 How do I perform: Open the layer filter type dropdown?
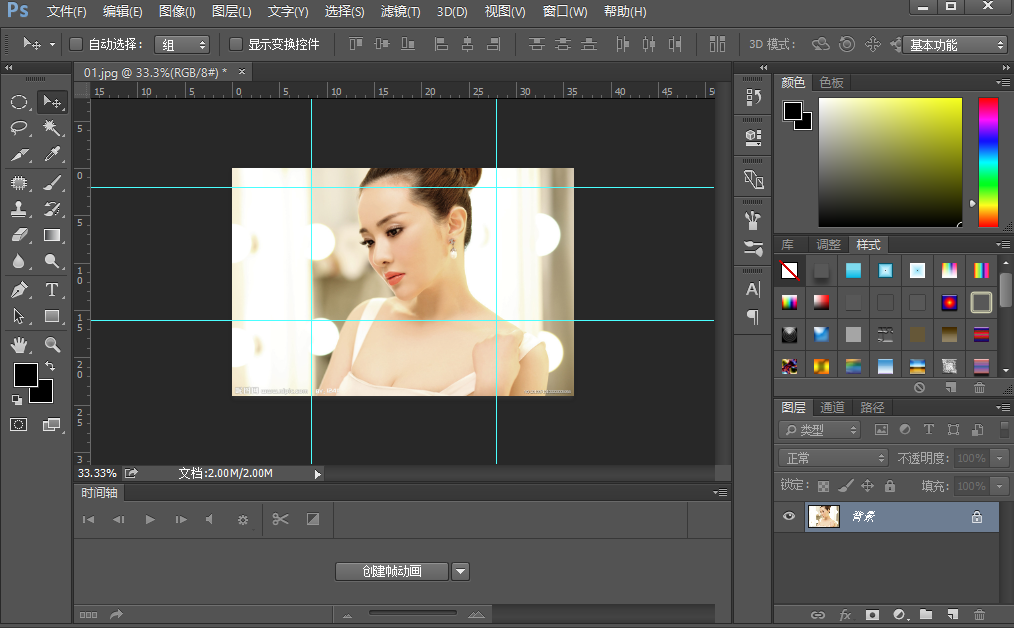click(819, 429)
